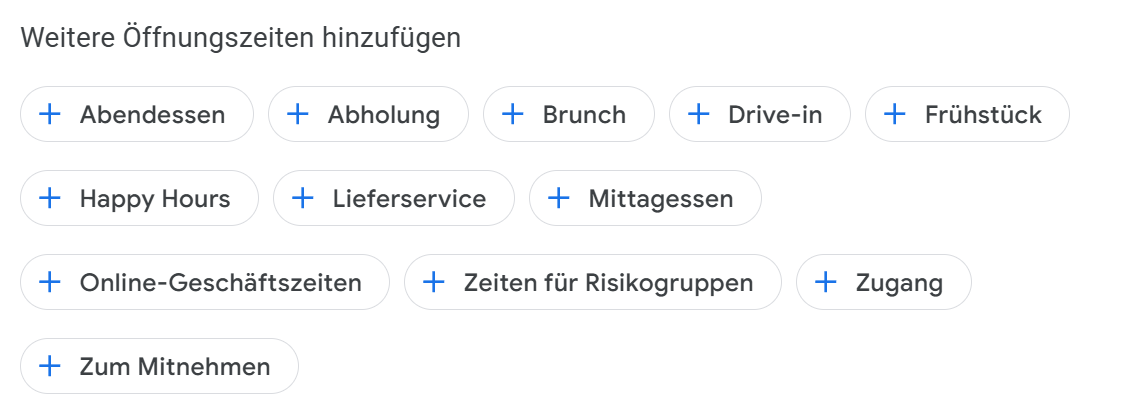This screenshot has width=1145, height=417.
Task: Select the Drive-in label
Action: (775, 115)
